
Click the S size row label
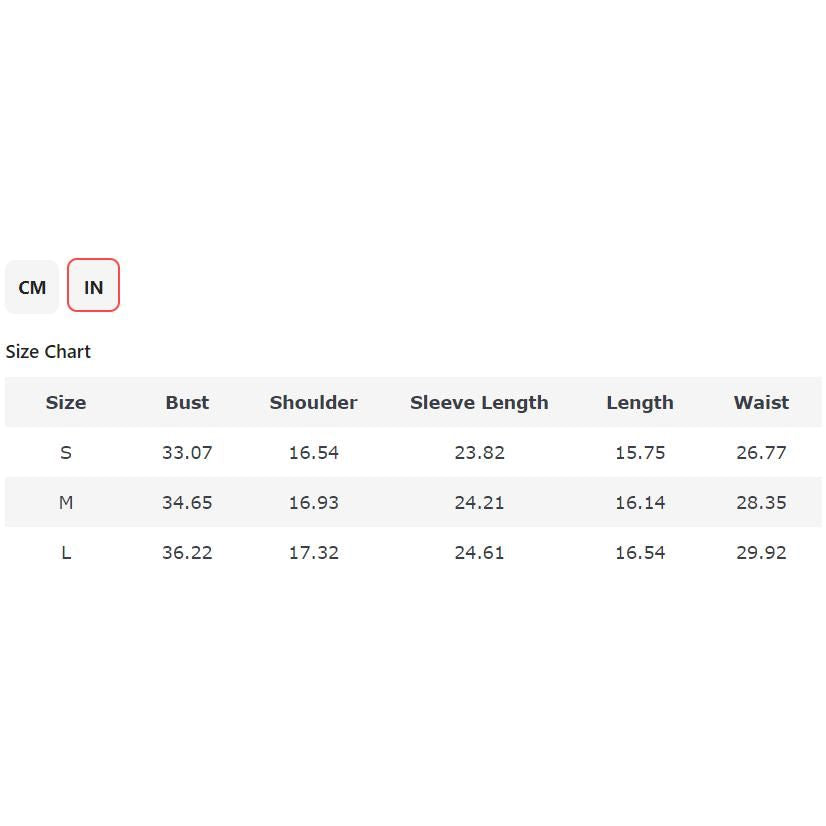point(66,453)
